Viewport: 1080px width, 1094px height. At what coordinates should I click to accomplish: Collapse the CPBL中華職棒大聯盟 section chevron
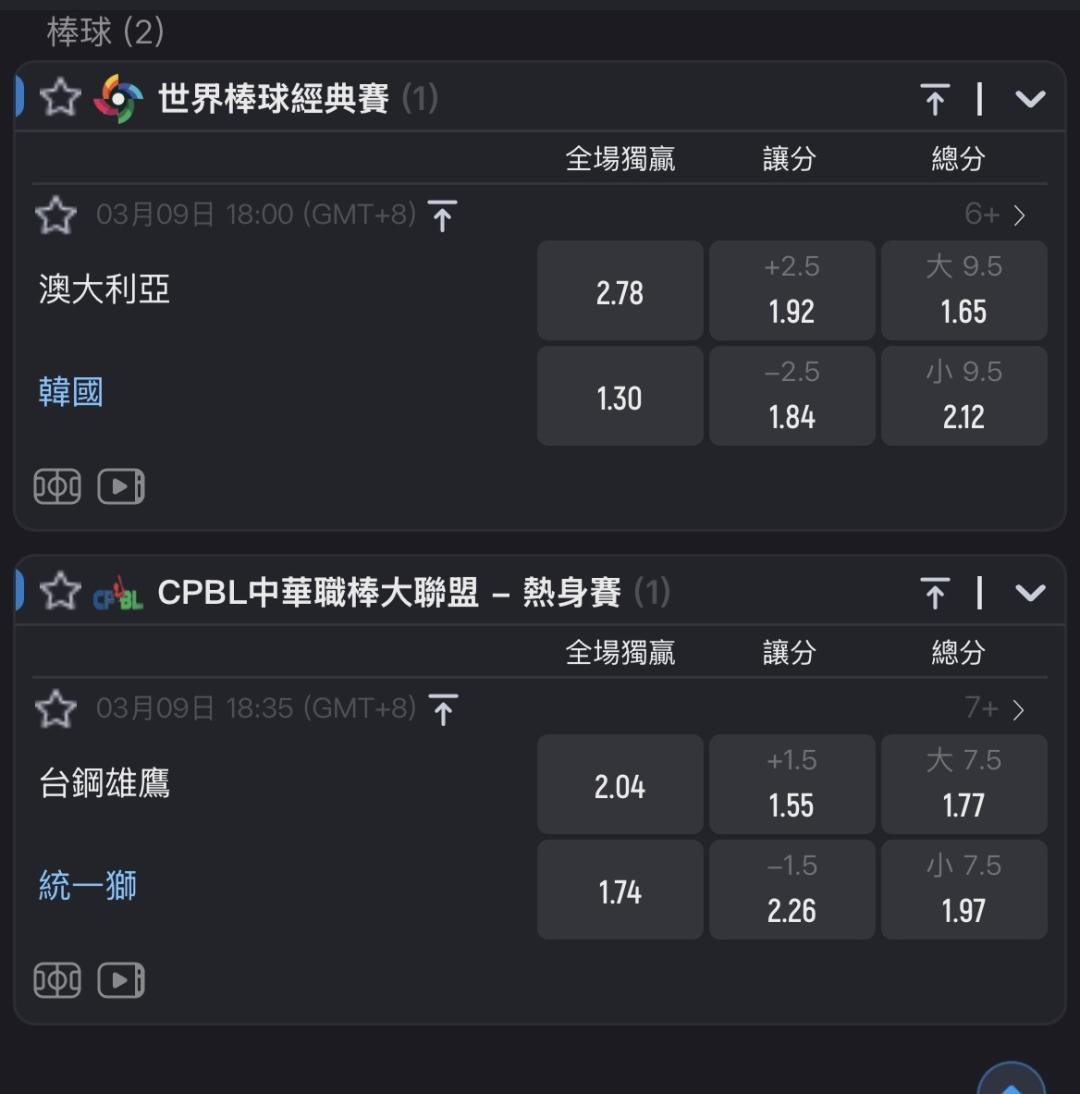tap(1030, 593)
